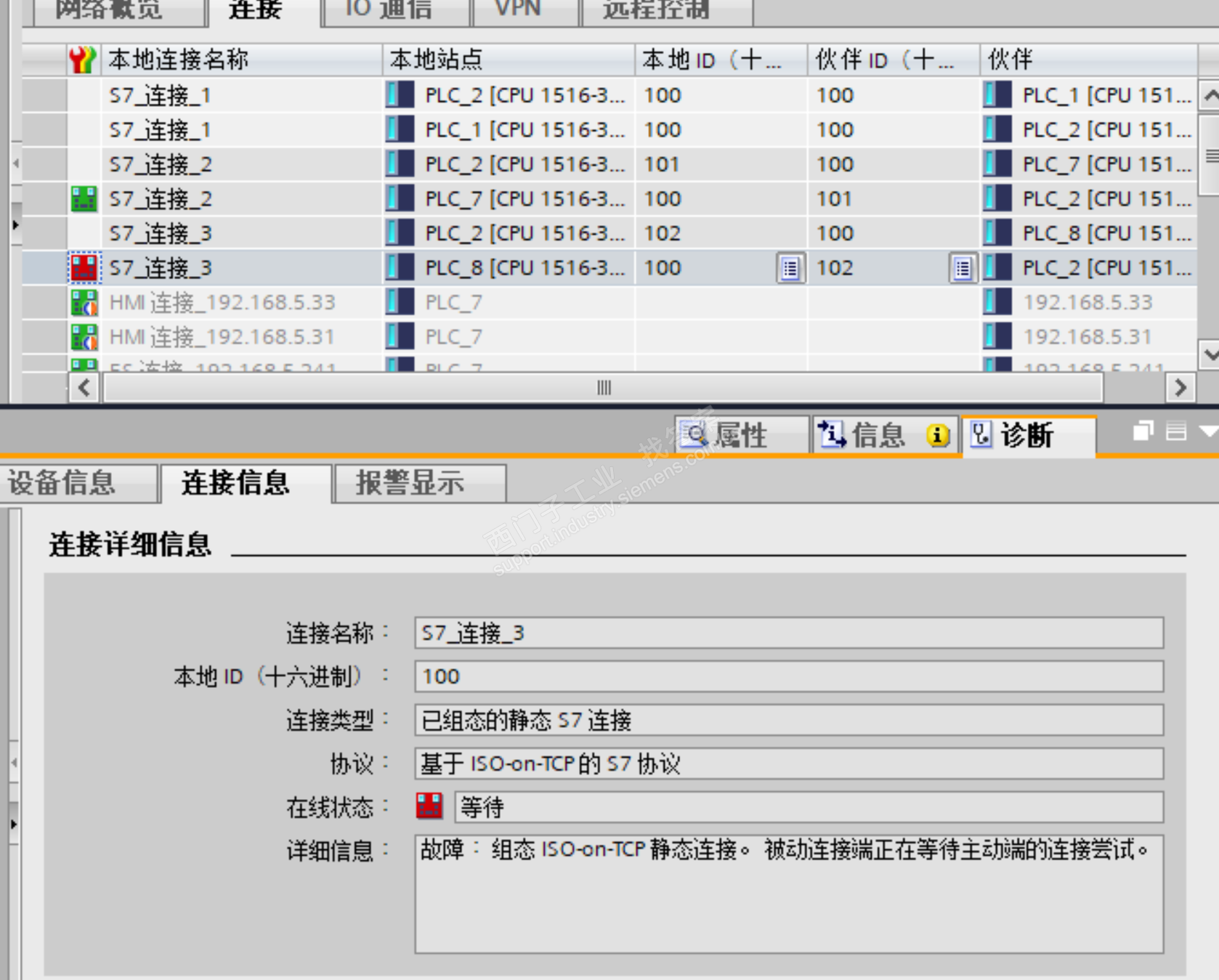Click station icon beside local station PLC_1
The width and height of the screenshot is (1219, 980).
pyautogui.click(x=400, y=129)
